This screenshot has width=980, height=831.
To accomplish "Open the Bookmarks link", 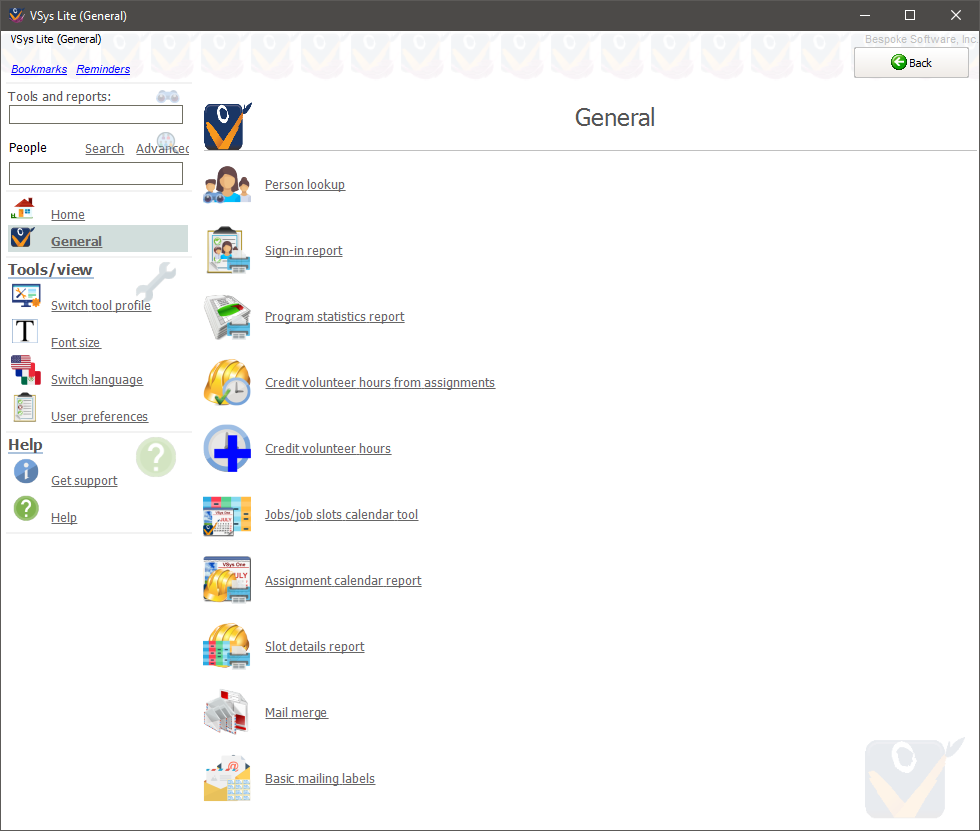I will pyautogui.click(x=39, y=69).
